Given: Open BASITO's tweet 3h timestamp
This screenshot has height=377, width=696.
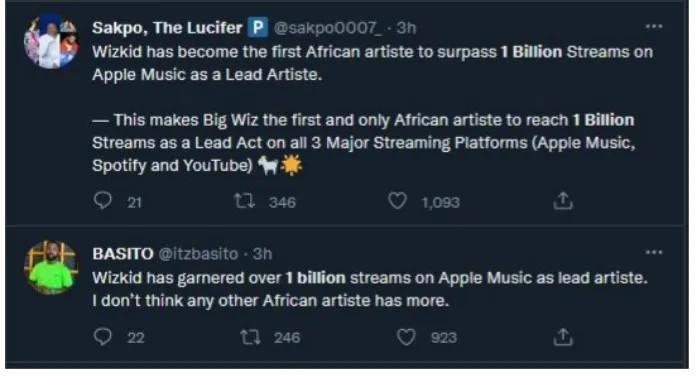Looking at the screenshot, I should 262,254.
